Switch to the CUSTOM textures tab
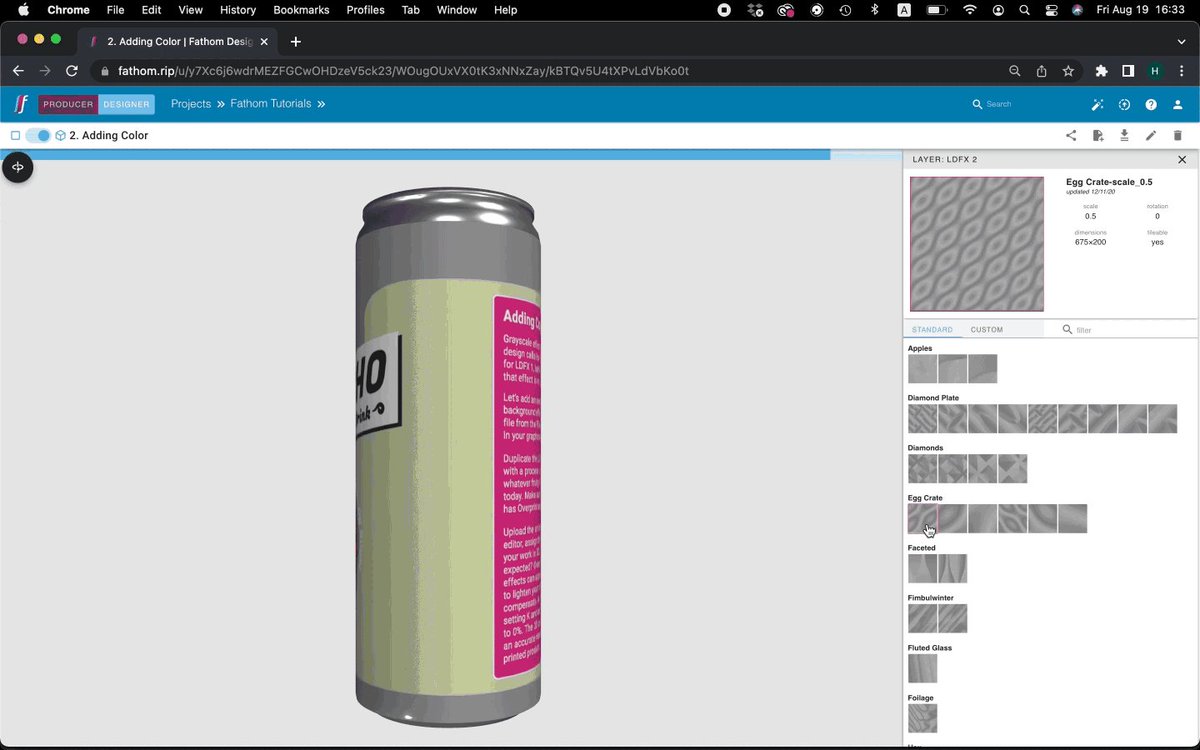Image resolution: width=1200 pixels, height=750 pixels. click(986, 329)
